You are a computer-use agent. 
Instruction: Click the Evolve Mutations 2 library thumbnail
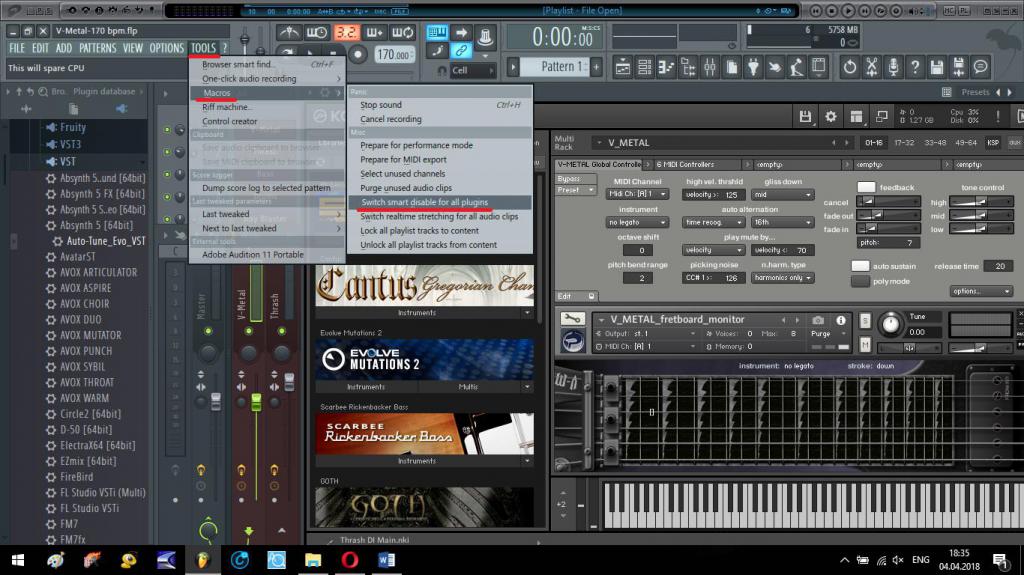tap(424, 359)
